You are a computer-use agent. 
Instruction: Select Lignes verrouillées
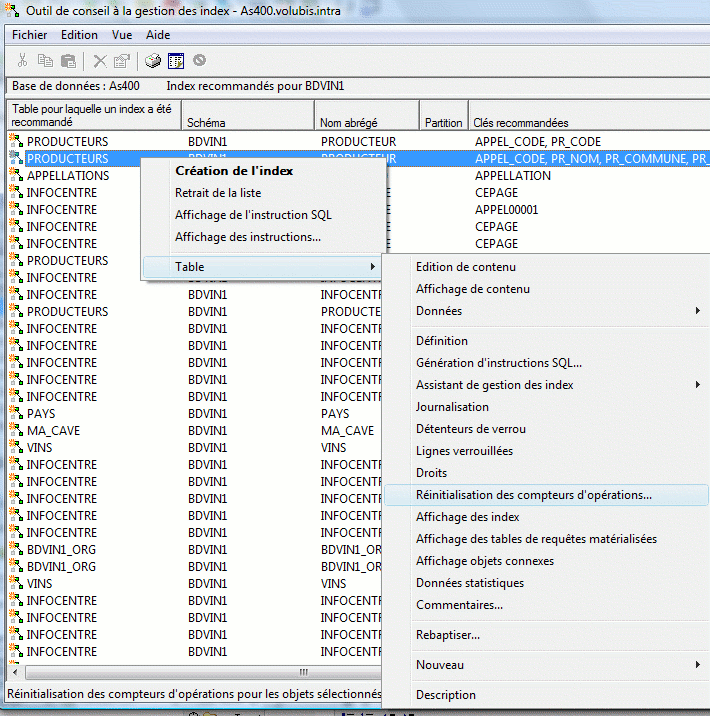(x=546, y=451)
